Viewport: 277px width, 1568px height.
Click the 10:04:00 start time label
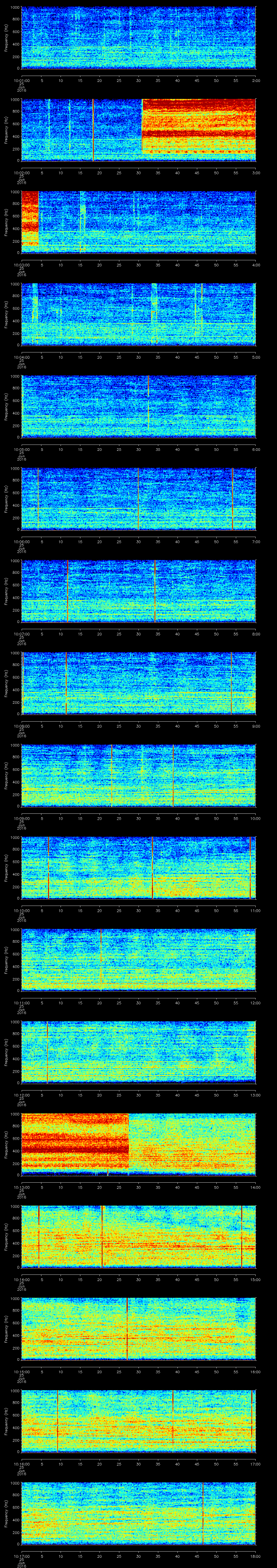[x=21, y=357]
